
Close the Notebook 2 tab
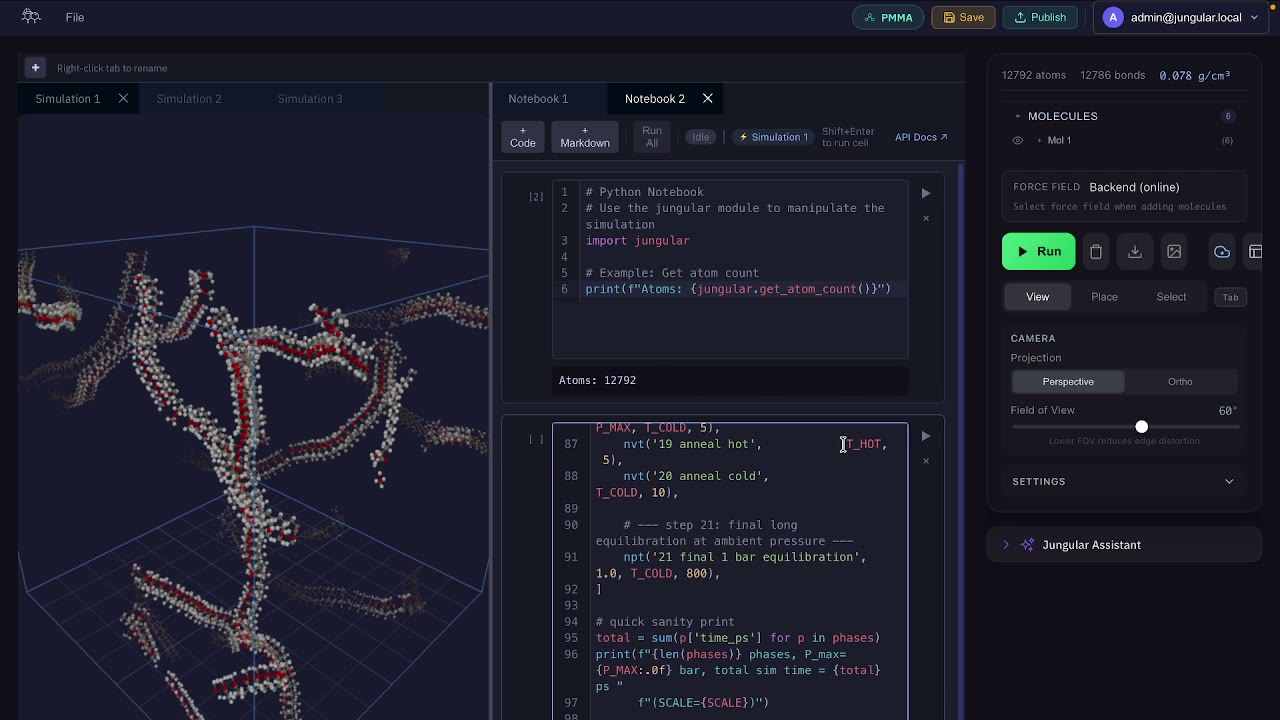[x=708, y=99]
